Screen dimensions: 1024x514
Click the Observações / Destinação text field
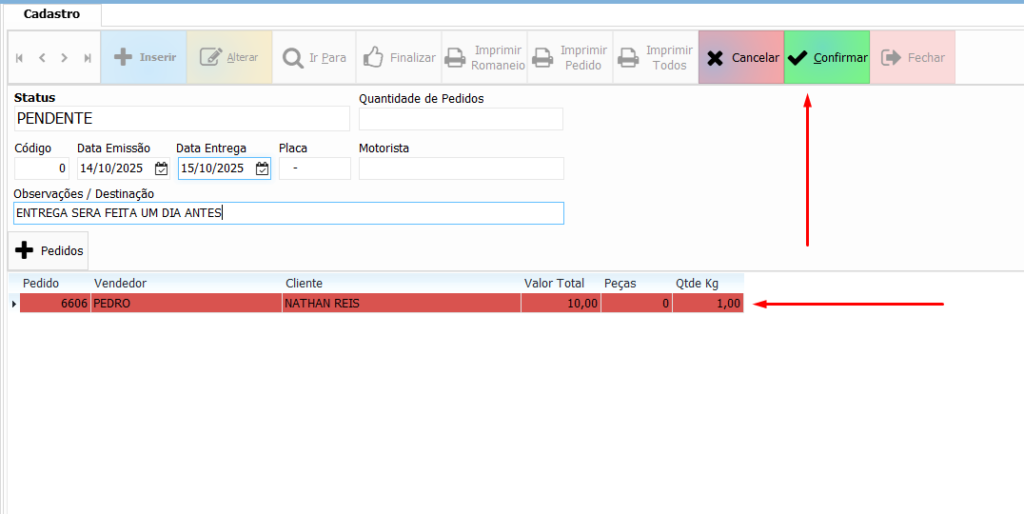coord(288,213)
